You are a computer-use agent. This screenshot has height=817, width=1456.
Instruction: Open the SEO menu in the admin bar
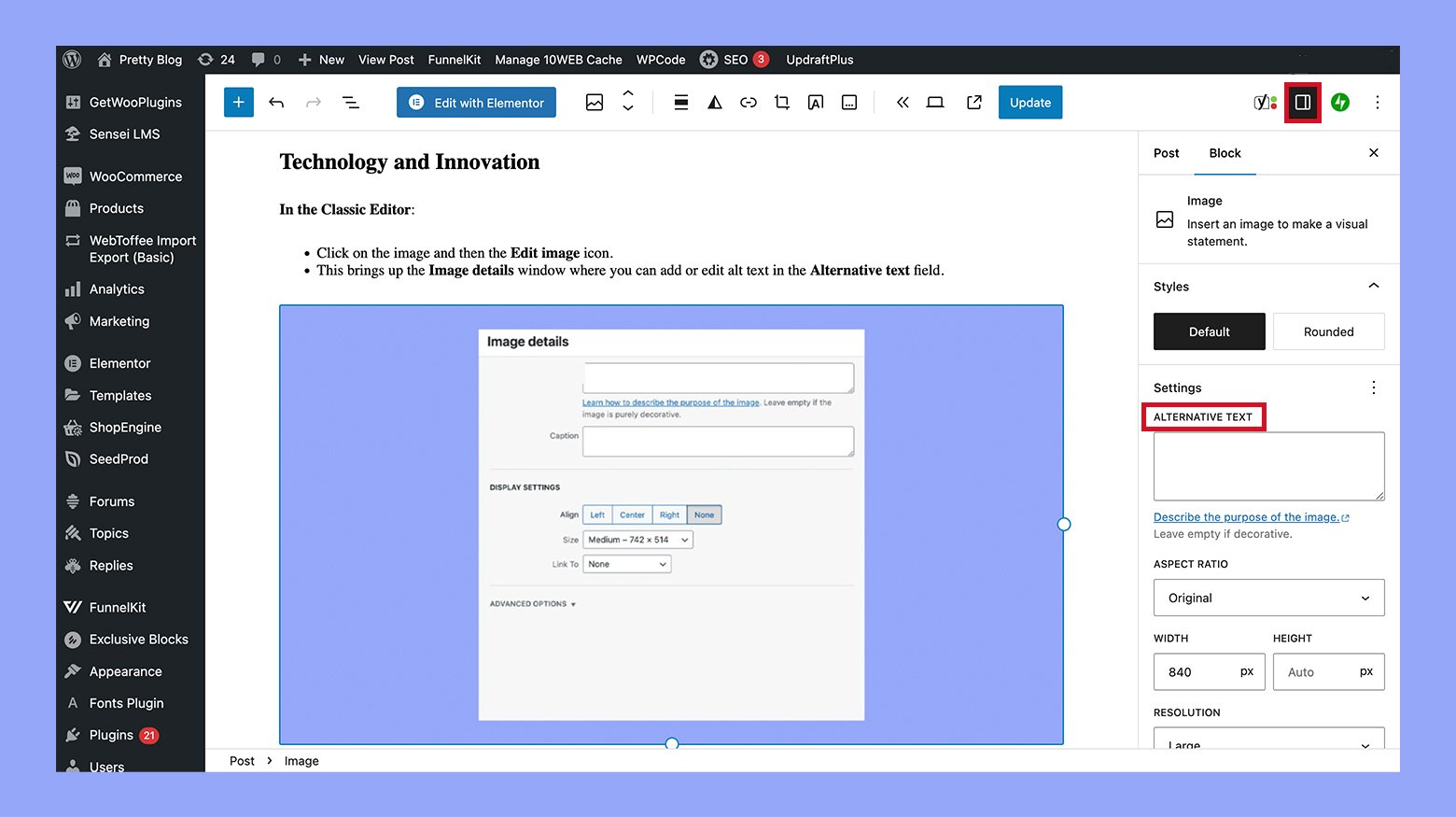pyautogui.click(x=735, y=59)
